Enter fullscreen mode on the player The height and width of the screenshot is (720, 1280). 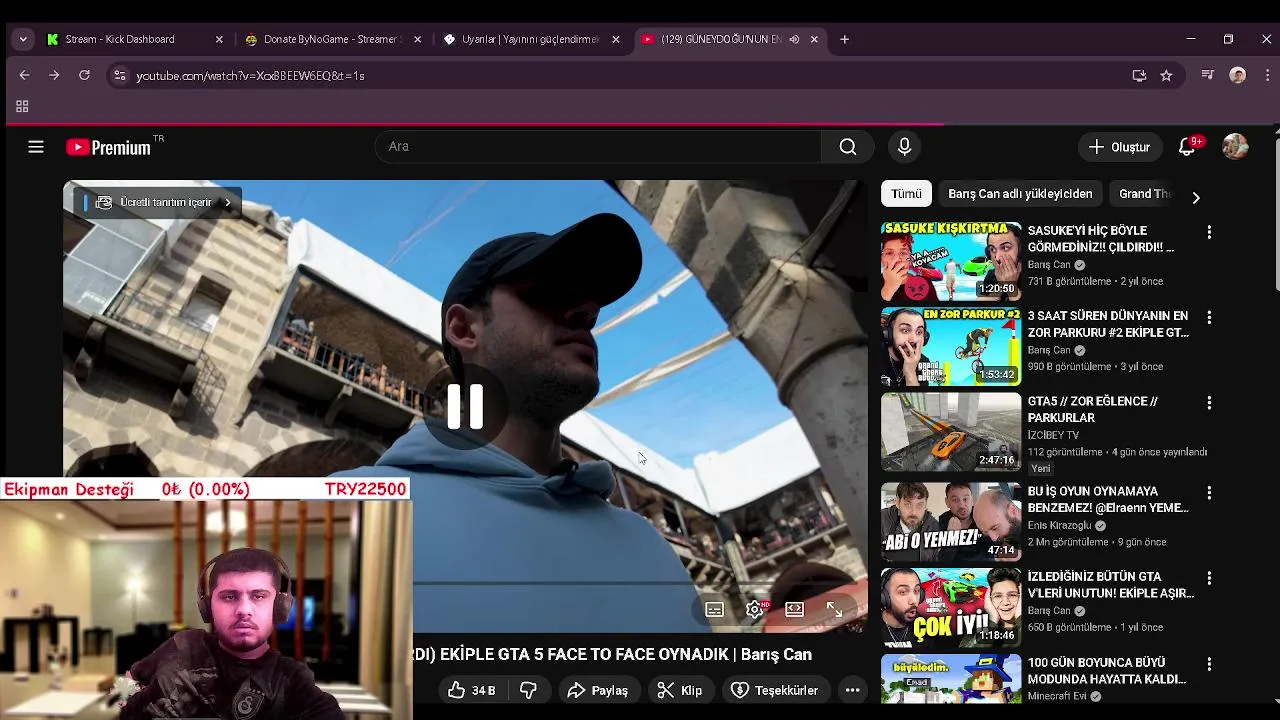[834, 609]
